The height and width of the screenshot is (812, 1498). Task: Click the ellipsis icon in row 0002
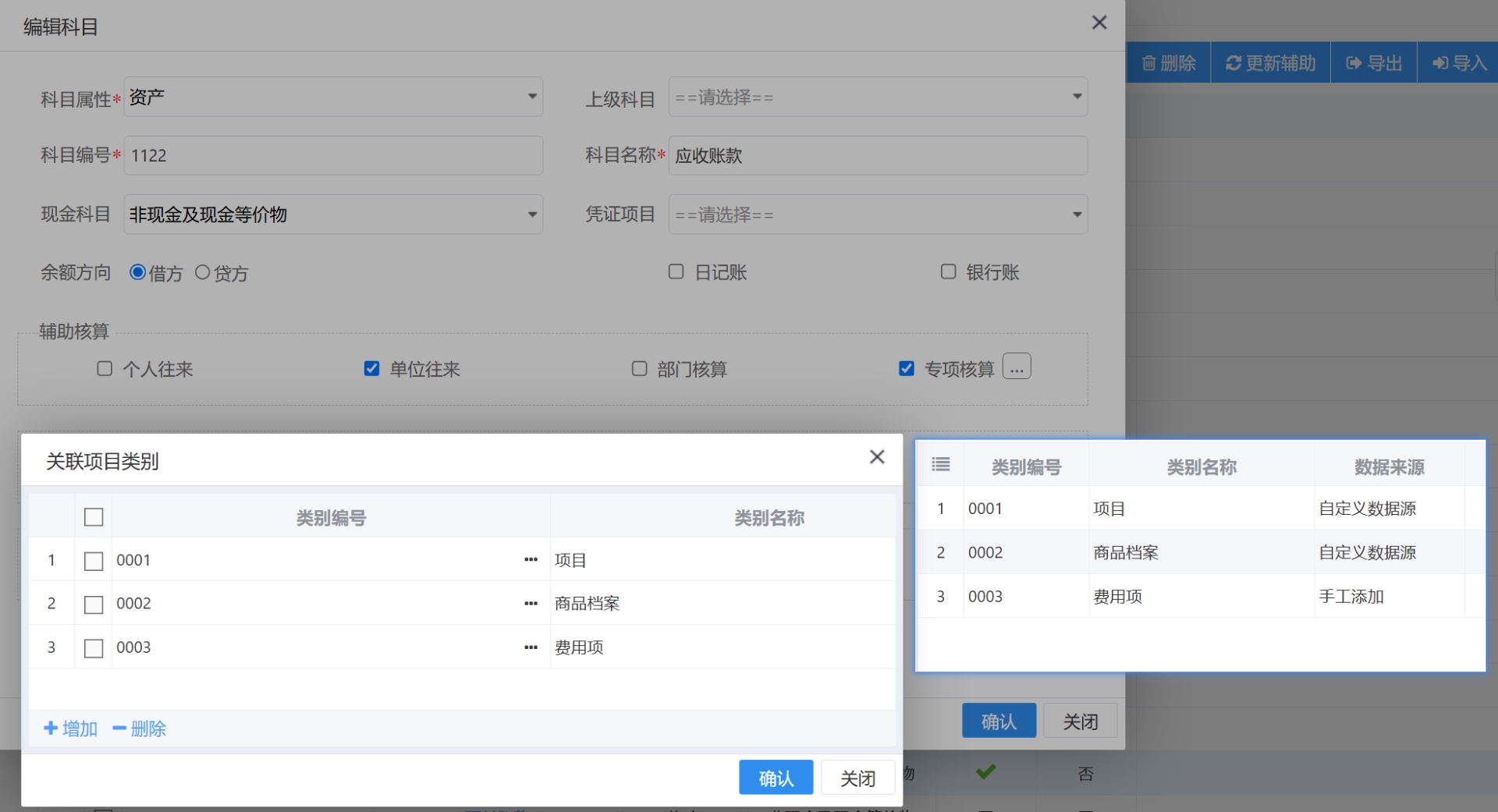[x=531, y=603]
